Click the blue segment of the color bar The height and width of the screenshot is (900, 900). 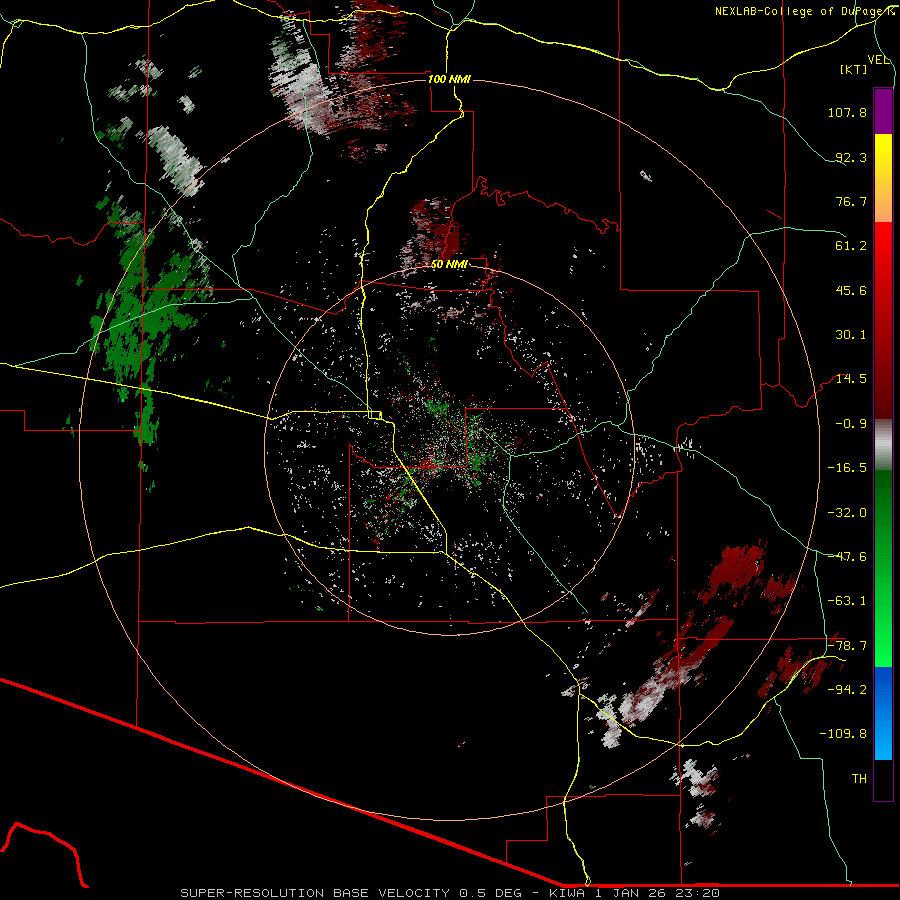883,713
